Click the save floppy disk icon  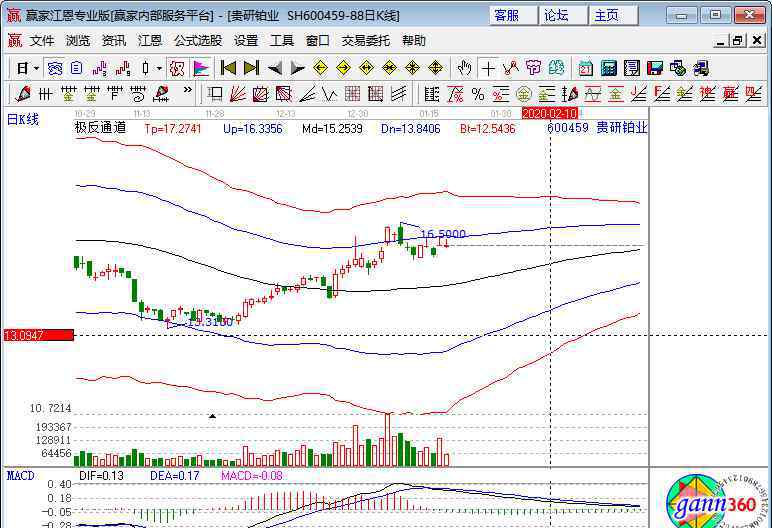pos(655,68)
